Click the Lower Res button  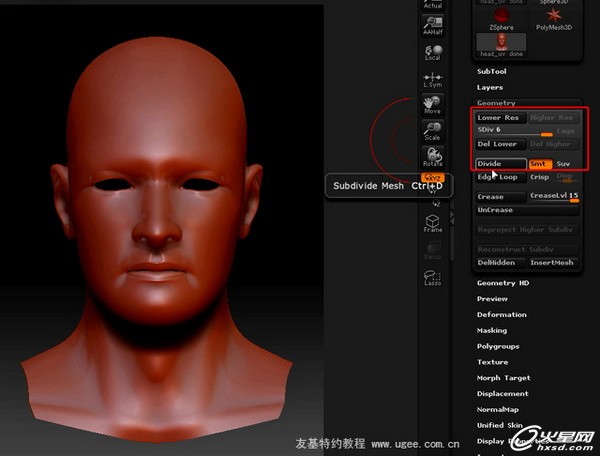(x=499, y=118)
